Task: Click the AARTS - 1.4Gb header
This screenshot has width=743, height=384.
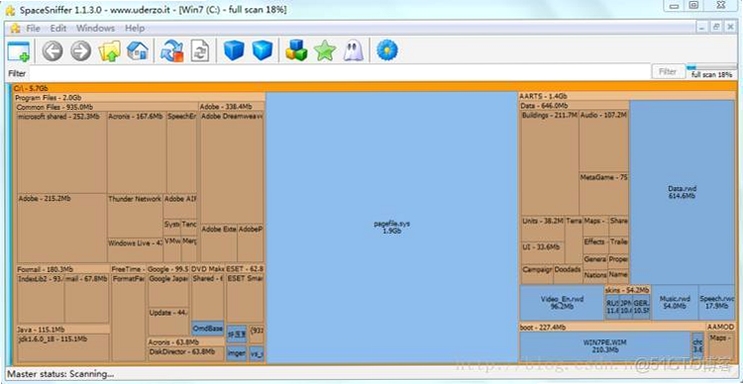Action: [628, 96]
